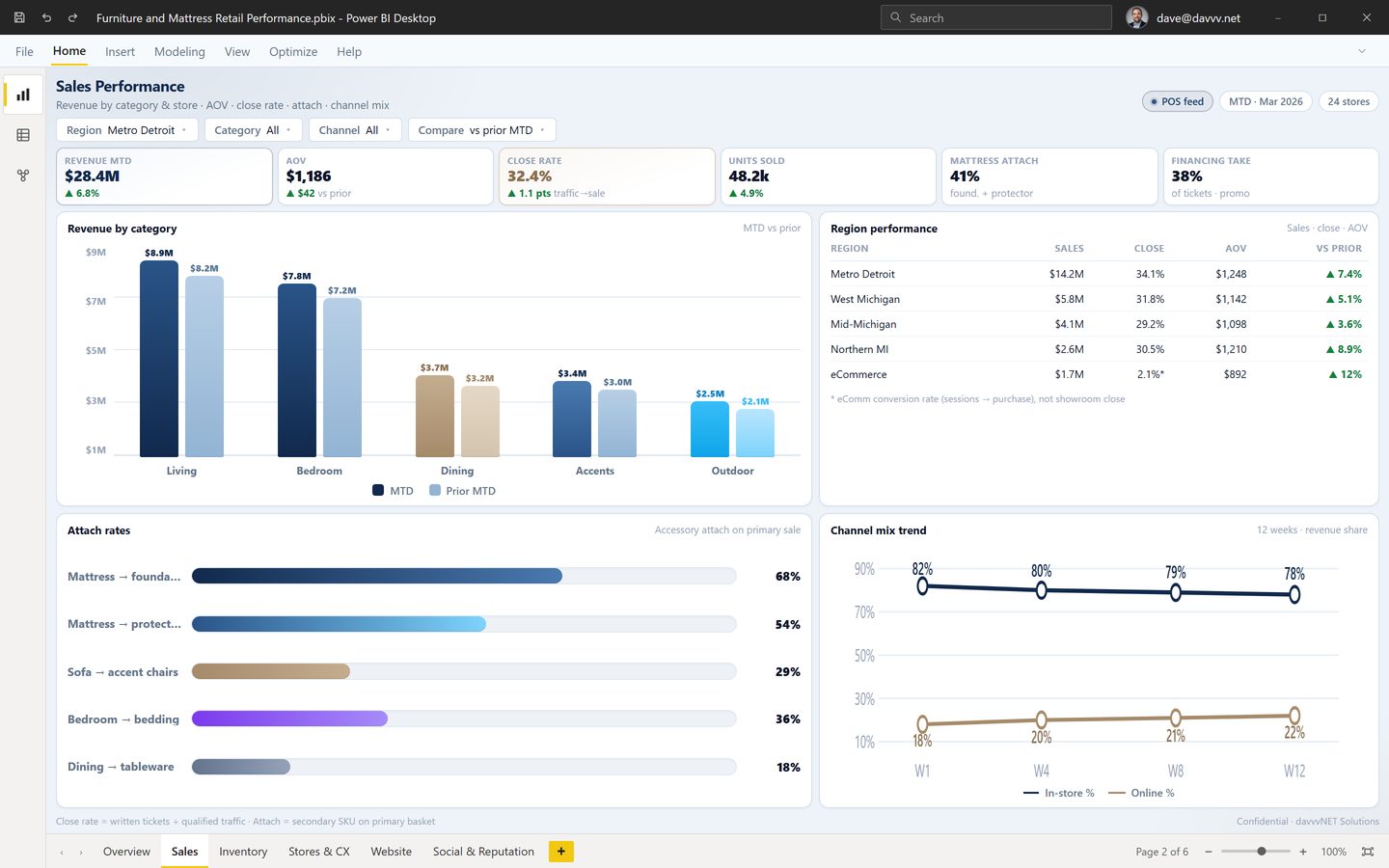Open the Stores & CX page tab
1389x868 pixels.
319,852
